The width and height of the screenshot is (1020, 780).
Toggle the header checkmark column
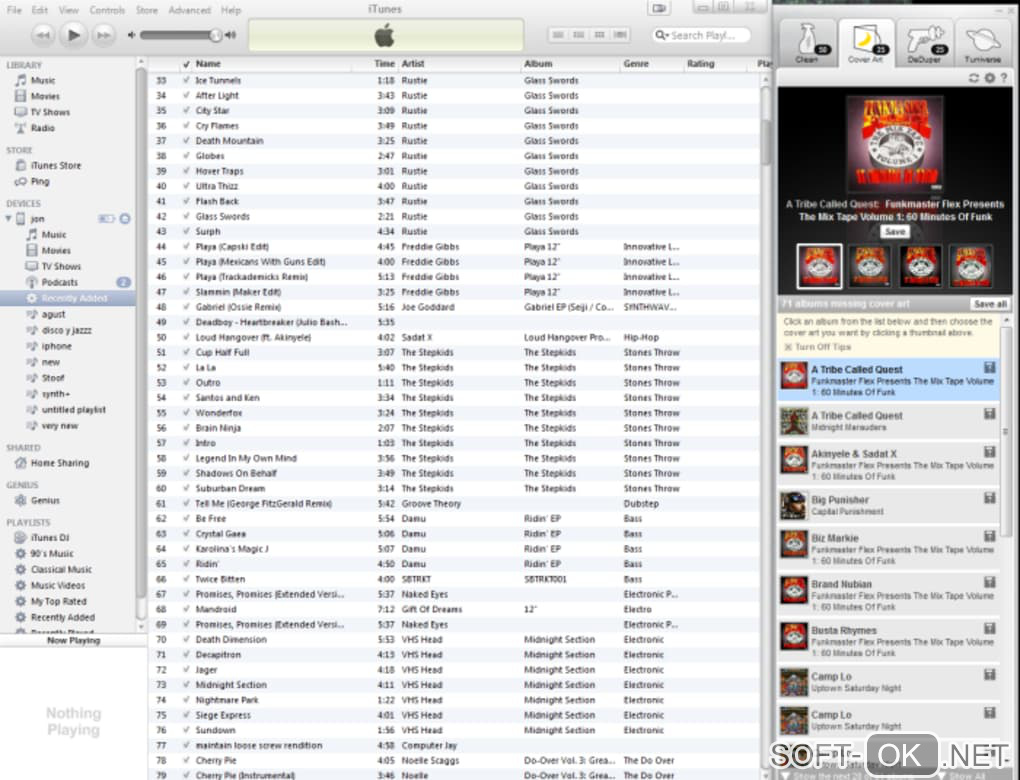(x=187, y=64)
